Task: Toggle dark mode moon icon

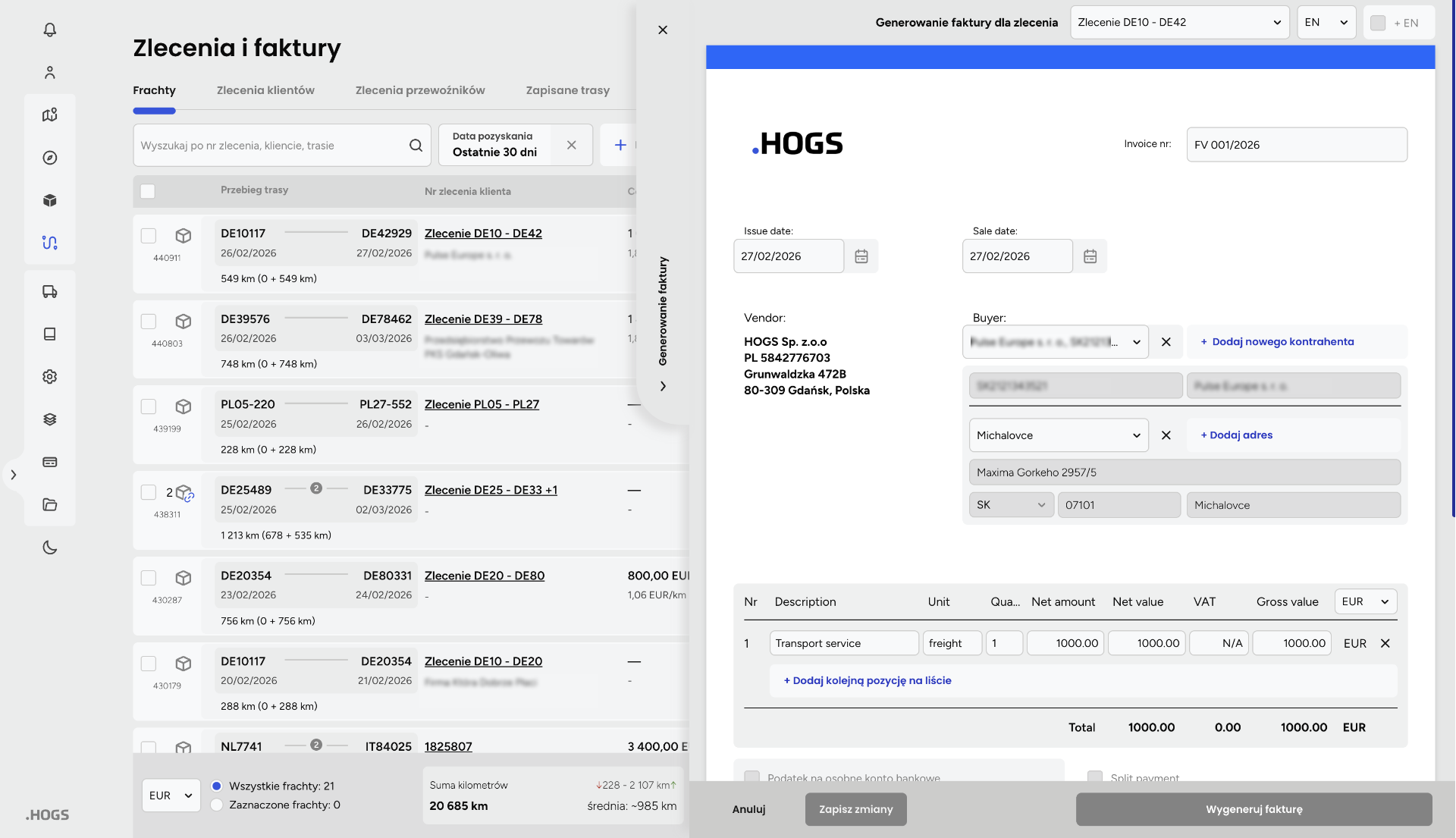Action: click(x=50, y=548)
